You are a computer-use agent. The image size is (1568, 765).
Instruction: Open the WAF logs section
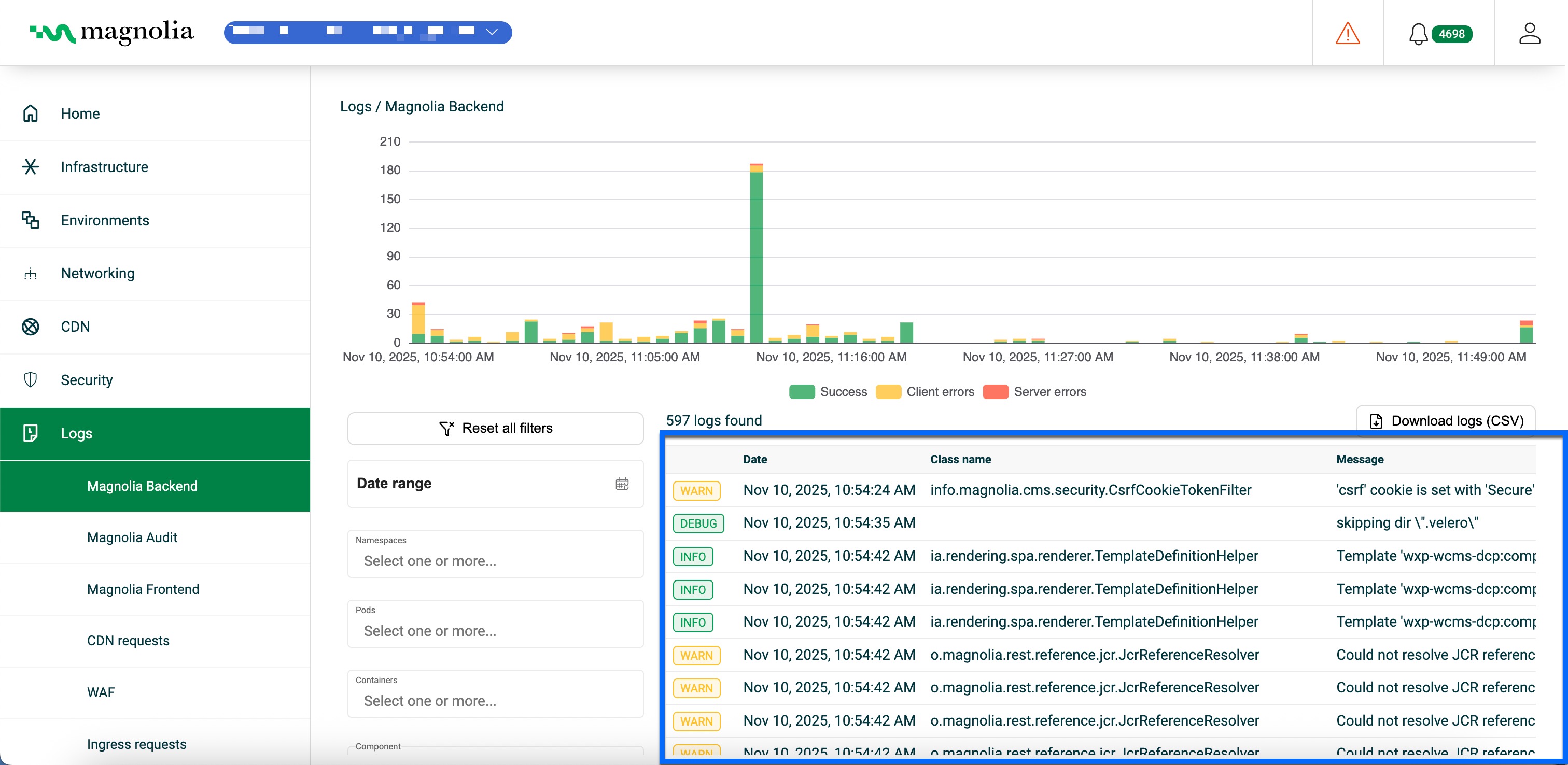[102, 691]
